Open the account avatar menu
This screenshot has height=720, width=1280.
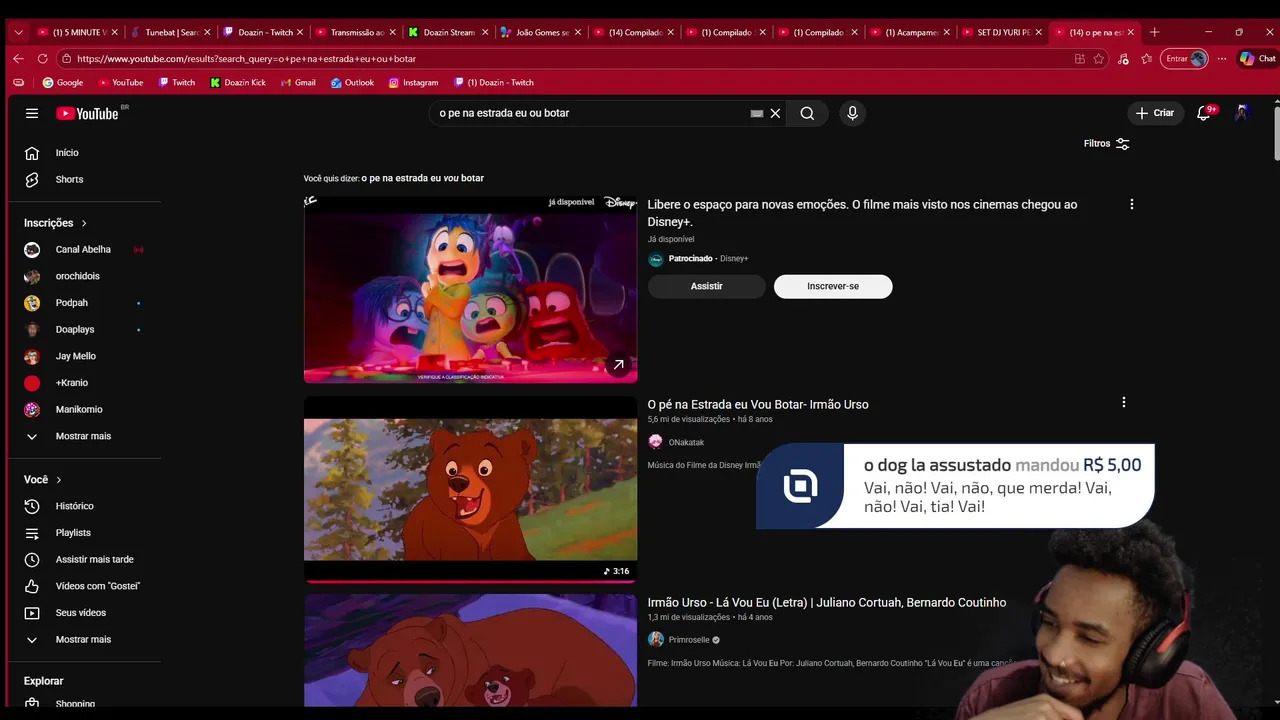click(x=1242, y=113)
